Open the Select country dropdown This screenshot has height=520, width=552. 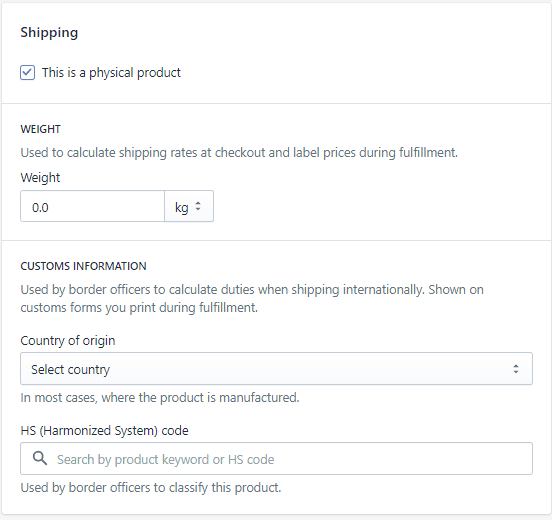click(276, 369)
